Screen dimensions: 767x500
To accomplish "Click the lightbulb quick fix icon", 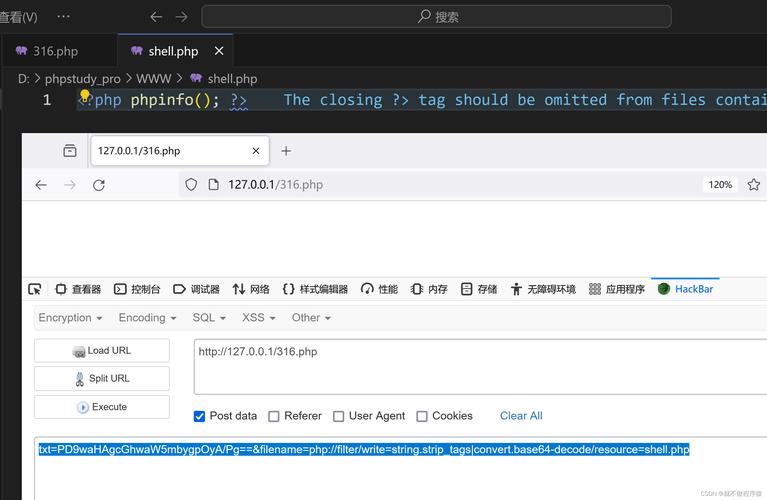I will click(85, 95).
